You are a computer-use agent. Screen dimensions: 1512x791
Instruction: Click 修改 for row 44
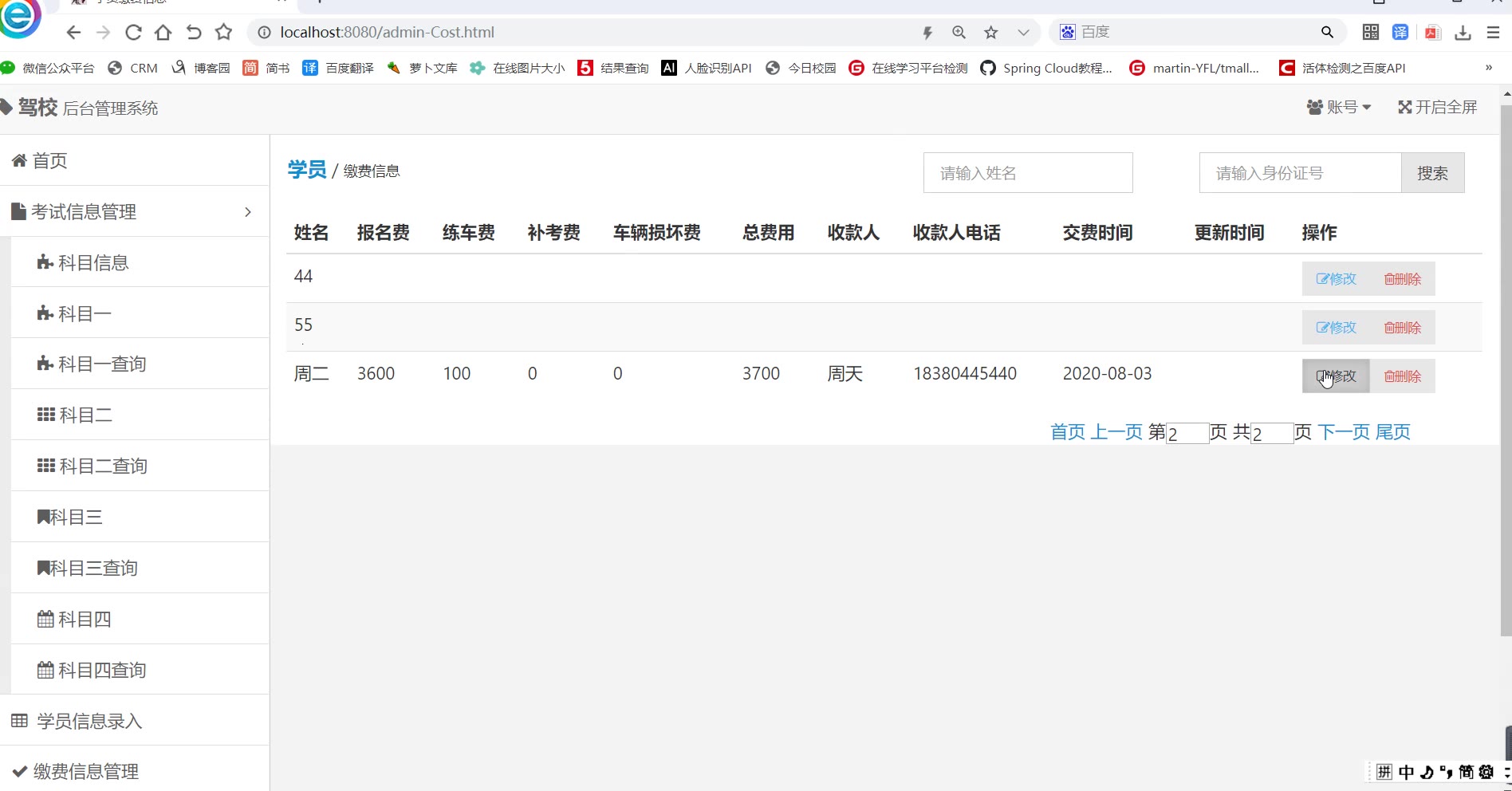(x=1336, y=279)
